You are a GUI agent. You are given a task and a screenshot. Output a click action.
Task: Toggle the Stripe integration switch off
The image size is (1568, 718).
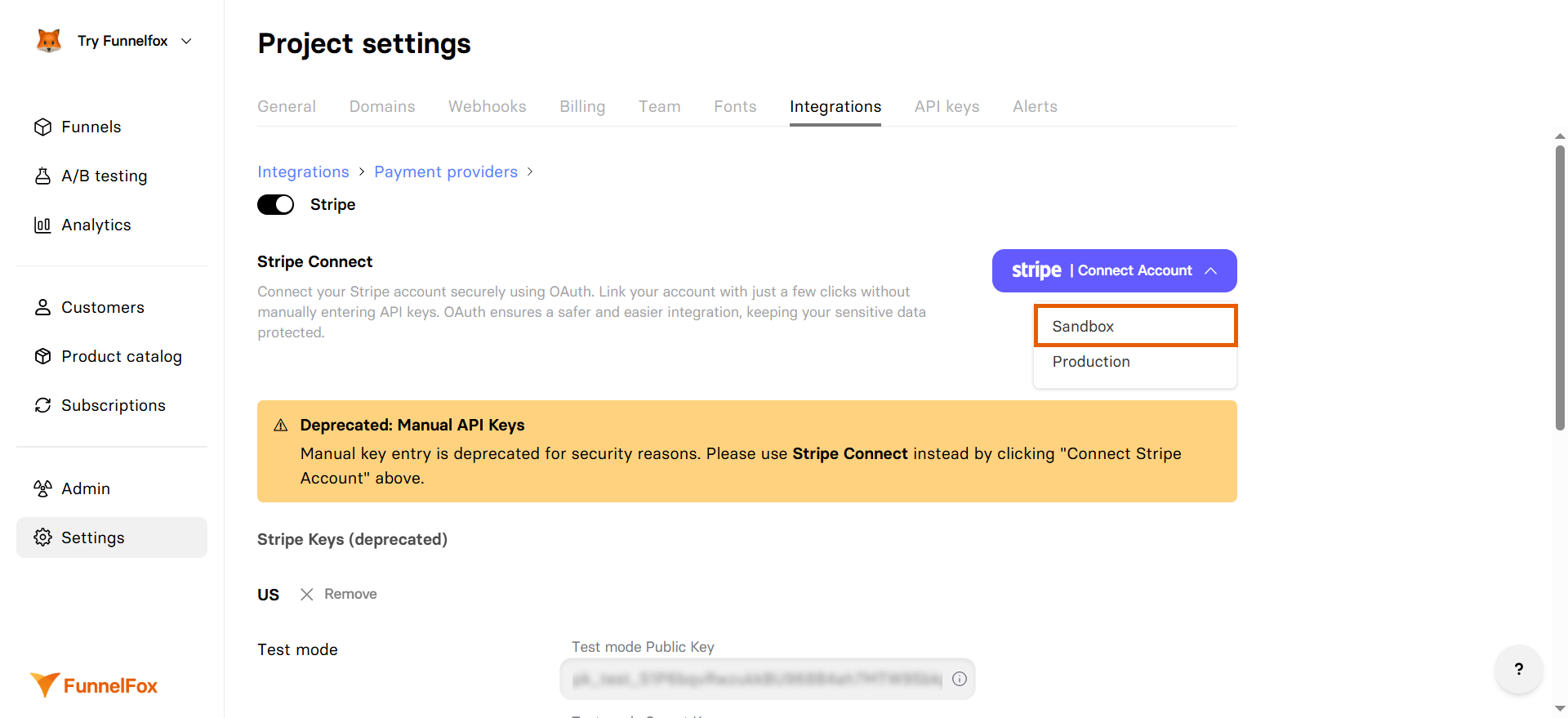pos(275,204)
